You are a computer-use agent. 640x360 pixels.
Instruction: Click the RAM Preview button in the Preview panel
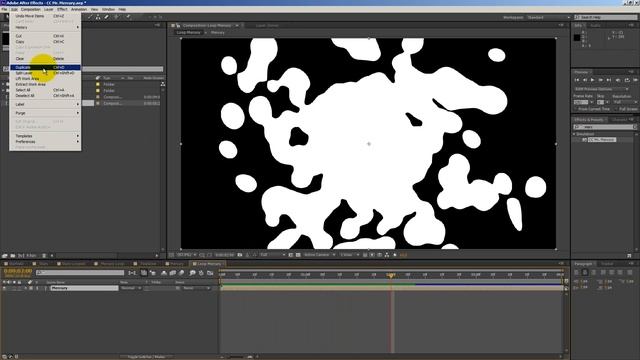pyautogui.click(x=635, y=80)
